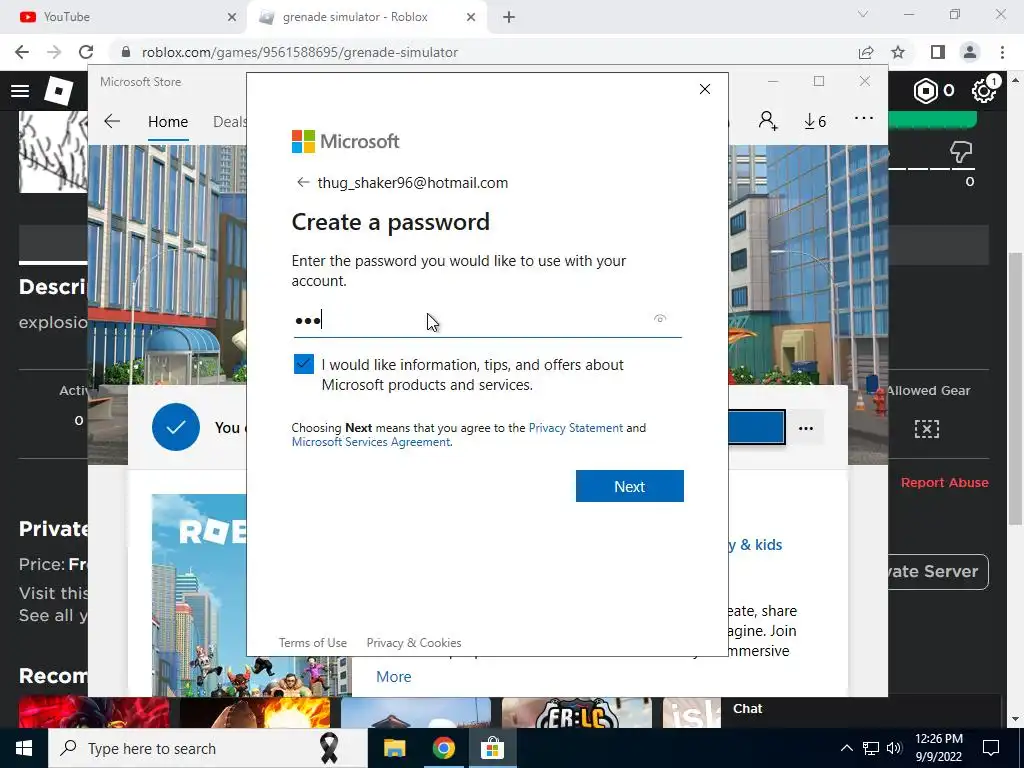Open the Privacy & Cookies link
Screen dimensions: 1024x768
[x=414, y=643]
